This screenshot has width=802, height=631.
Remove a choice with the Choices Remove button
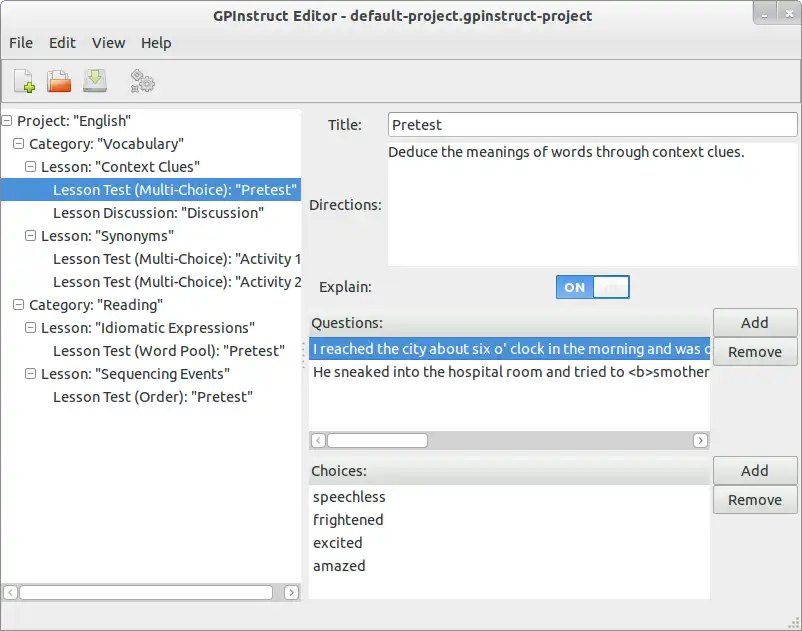(x=755, y=500)
